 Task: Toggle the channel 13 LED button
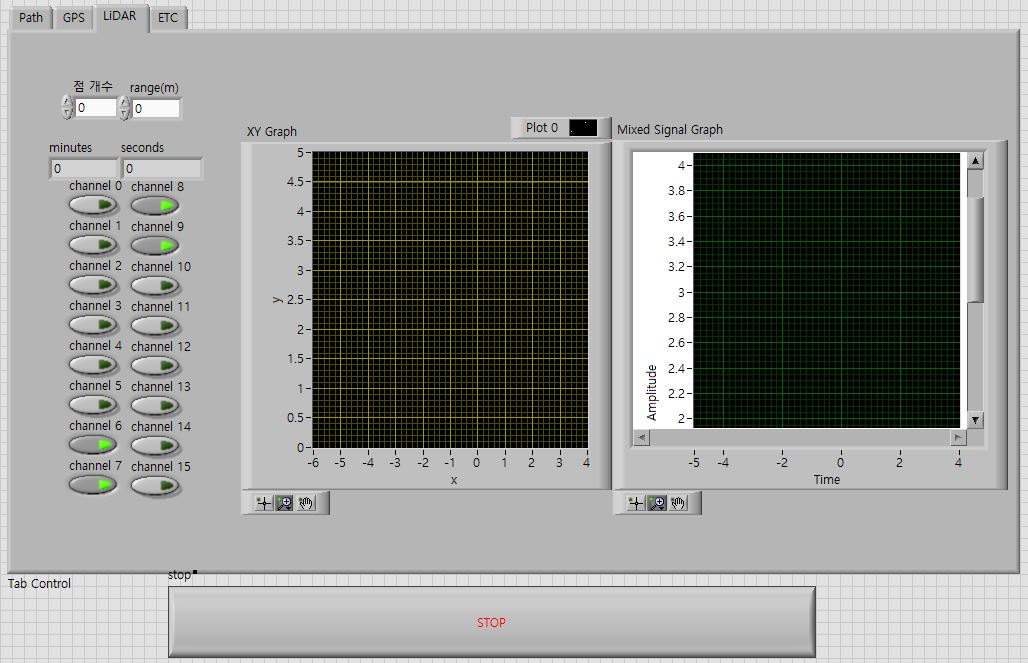tap(155, 406)
